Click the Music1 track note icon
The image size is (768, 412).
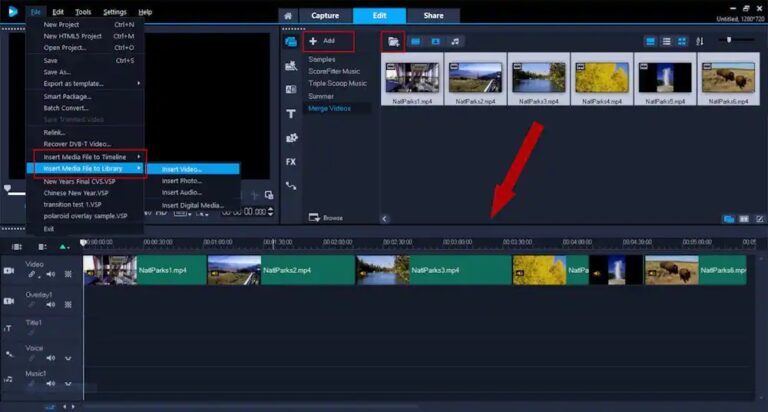[x=8, y=379]
